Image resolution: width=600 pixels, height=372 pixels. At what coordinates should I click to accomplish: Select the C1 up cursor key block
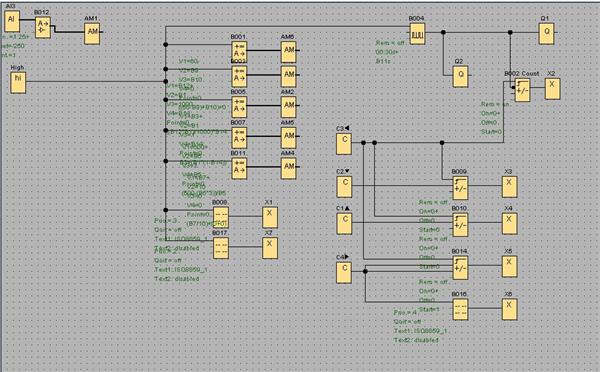point(344,224)
